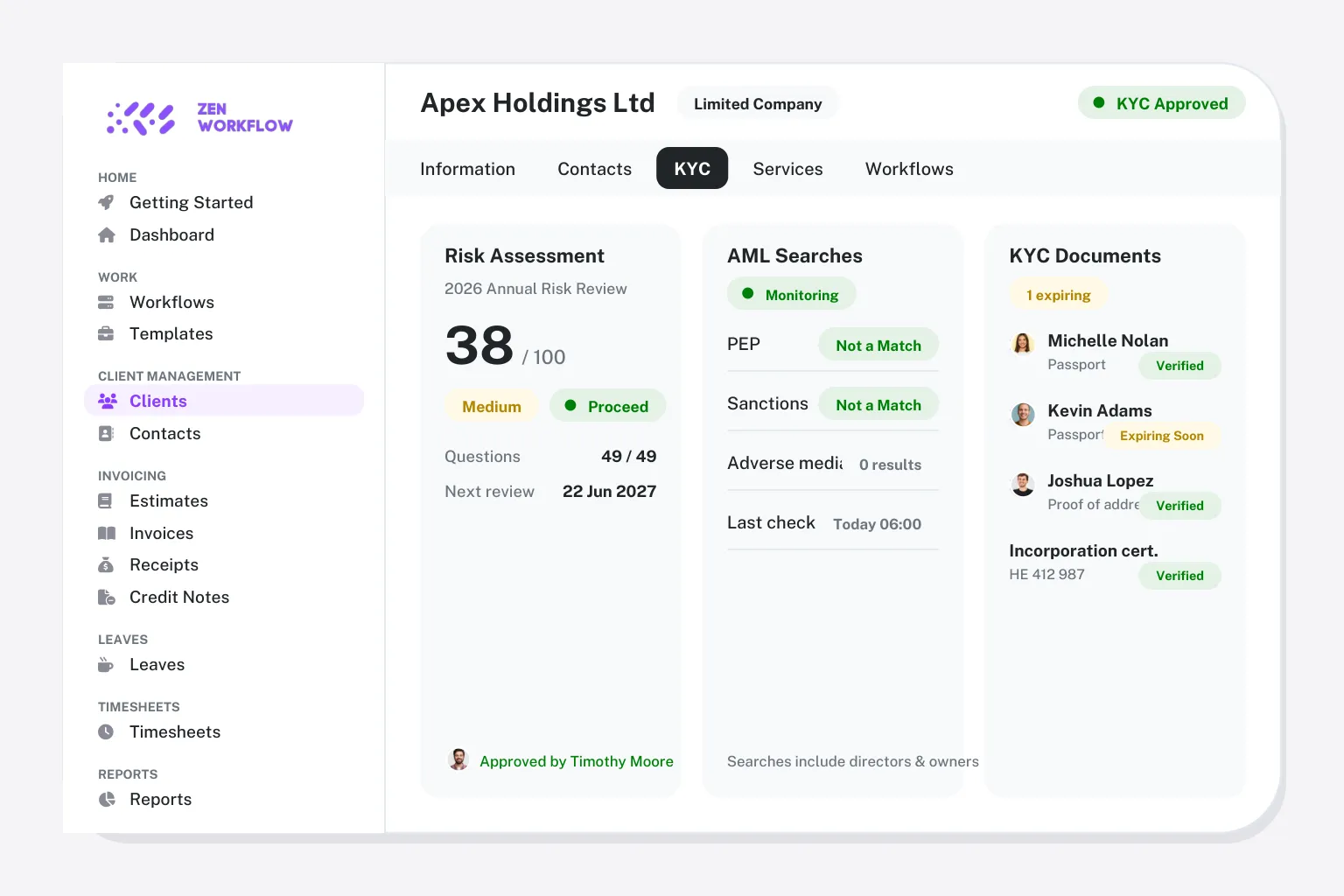This screenshot has width=1344, height=896.
Task: Click the Expiring Soon badge for Kevin Adams
Action: click(x=1162, y=436)
